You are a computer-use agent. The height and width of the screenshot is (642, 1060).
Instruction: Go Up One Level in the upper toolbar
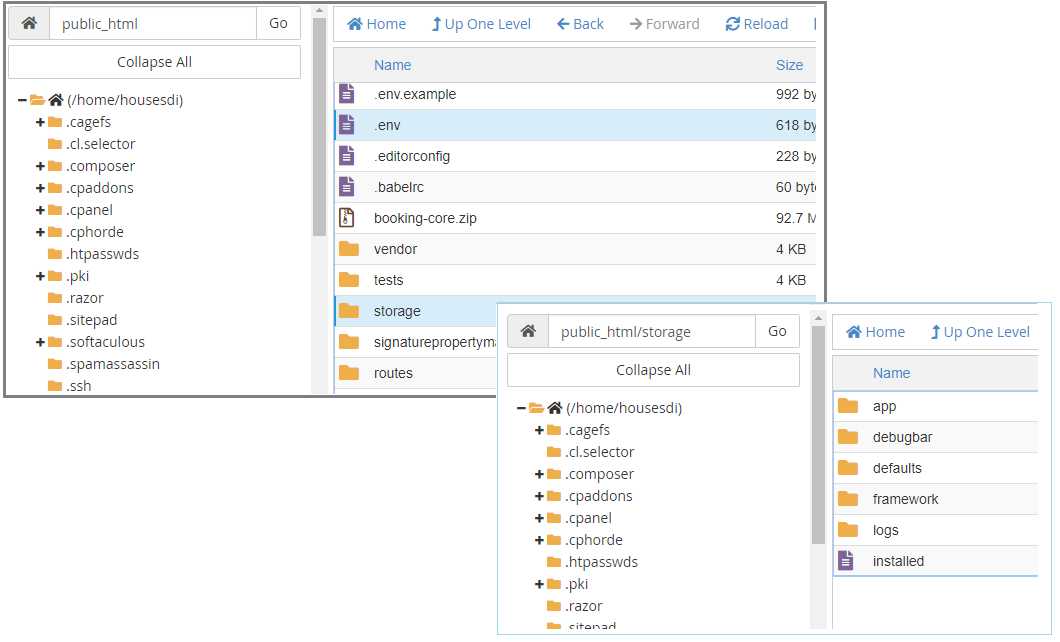point(481,24)
